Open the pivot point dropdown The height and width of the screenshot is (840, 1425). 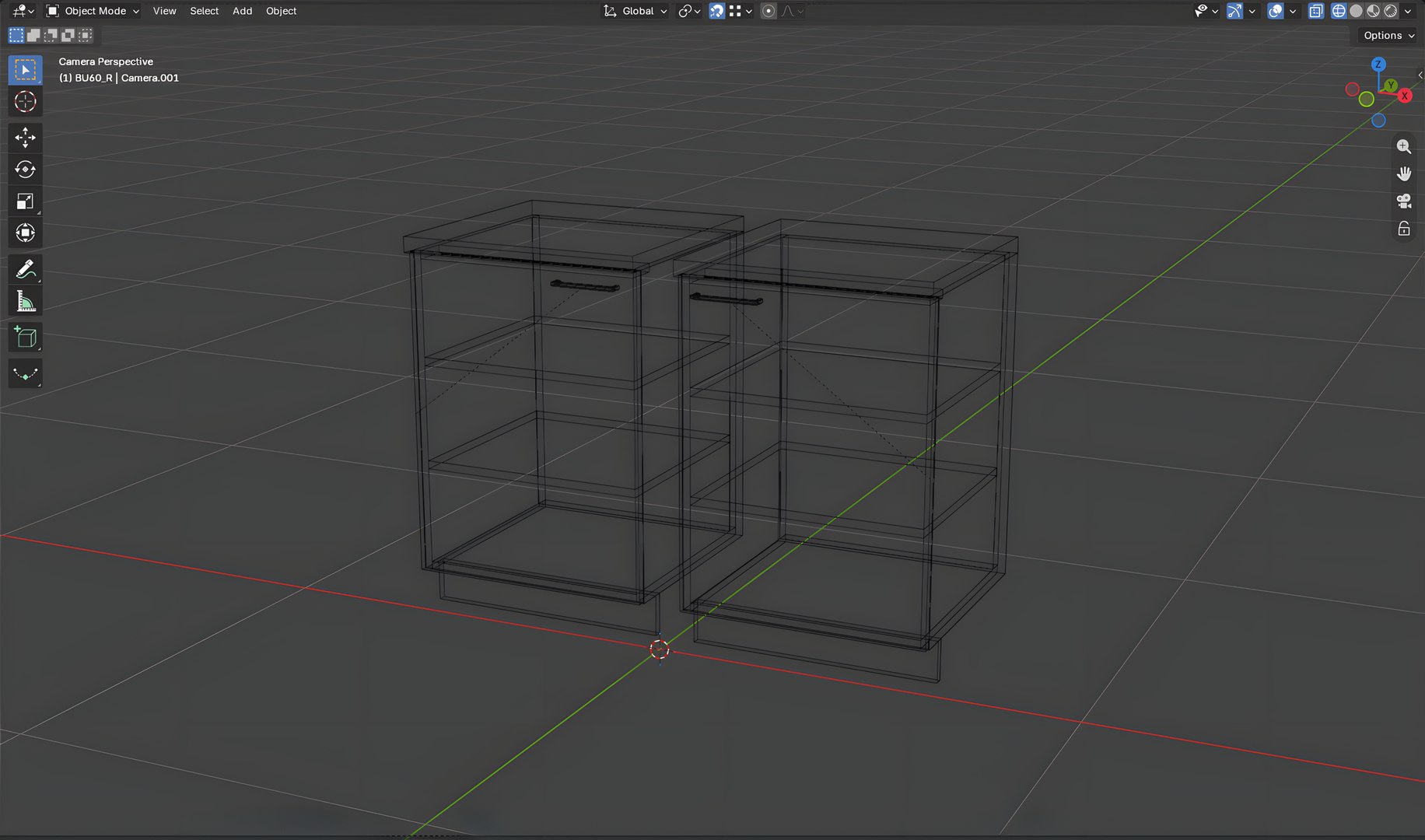point(689,11)
